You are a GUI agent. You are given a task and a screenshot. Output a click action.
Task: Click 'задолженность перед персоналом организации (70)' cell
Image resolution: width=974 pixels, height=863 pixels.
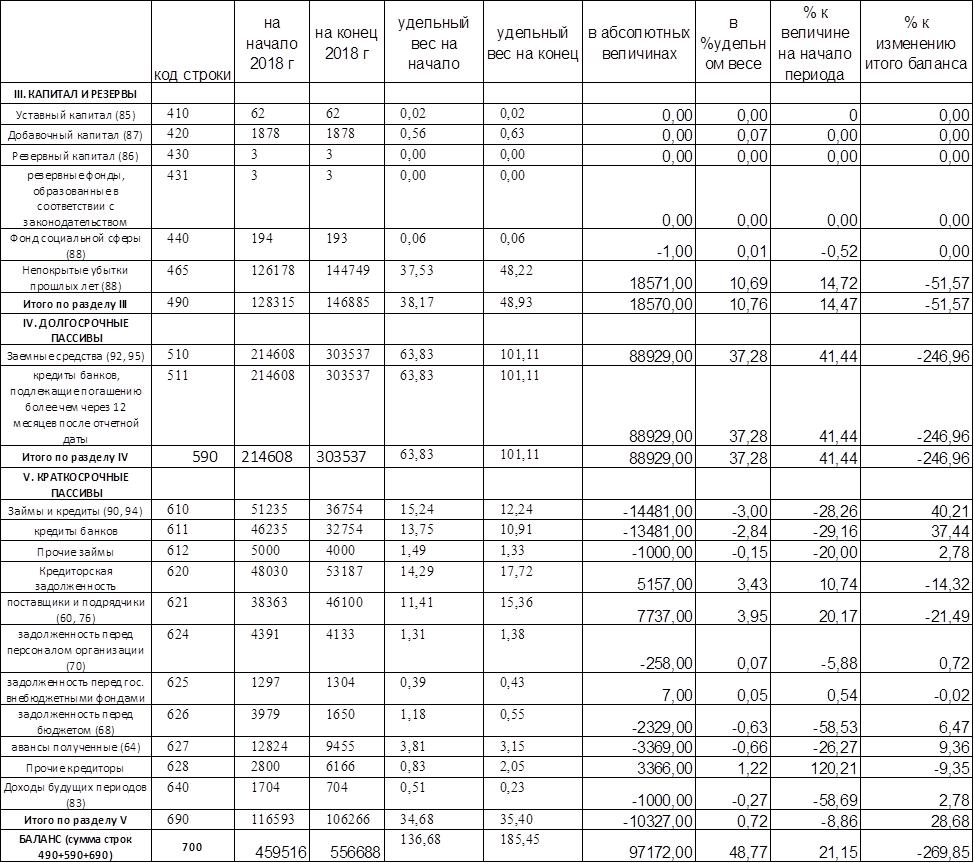click(x=76, y=649)
